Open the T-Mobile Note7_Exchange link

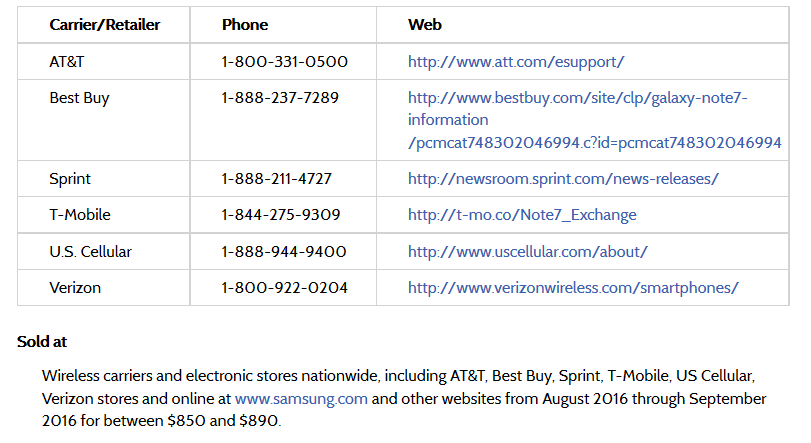coord(522,215)
